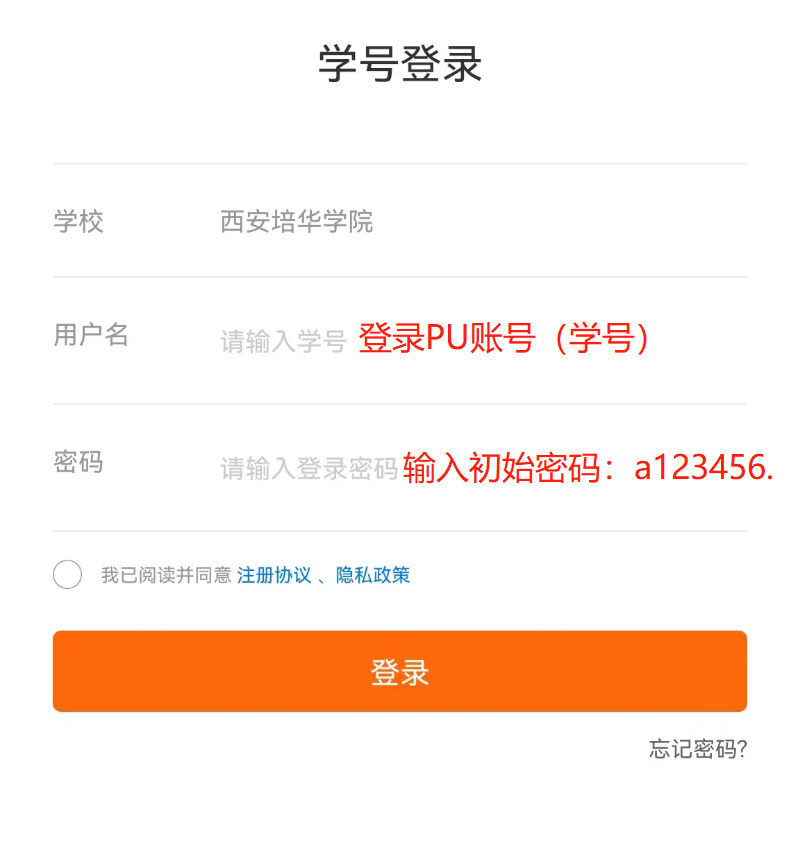Open the 注册协议 link

(x=273, y=575)
